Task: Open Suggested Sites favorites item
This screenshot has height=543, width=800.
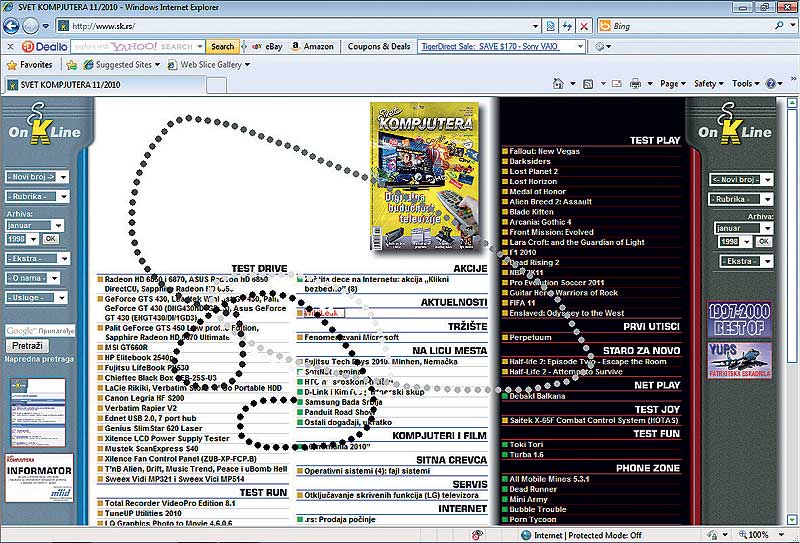Action: (121, 65)
